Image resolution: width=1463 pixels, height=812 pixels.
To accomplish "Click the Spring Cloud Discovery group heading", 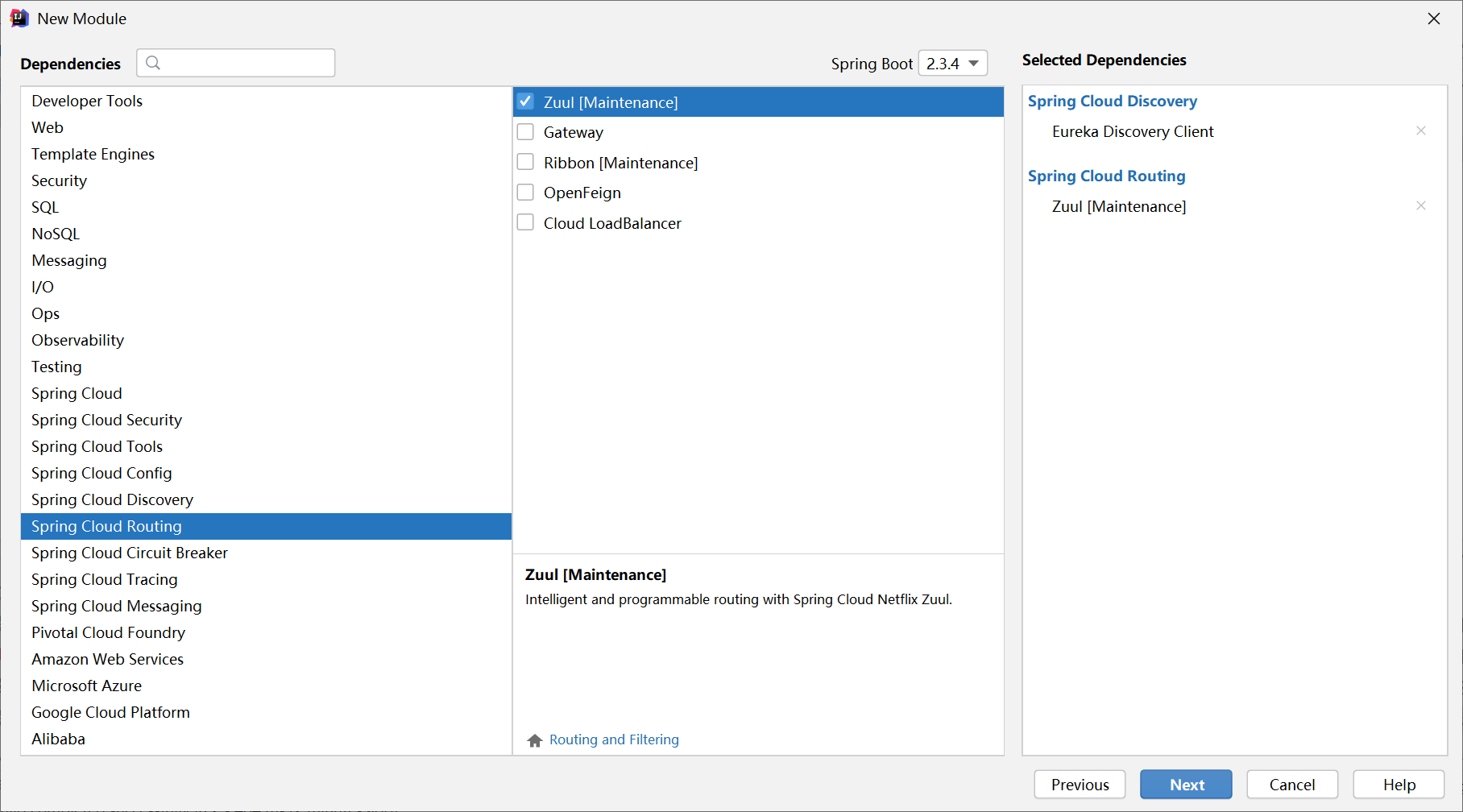I will [x=1113, y=101].
